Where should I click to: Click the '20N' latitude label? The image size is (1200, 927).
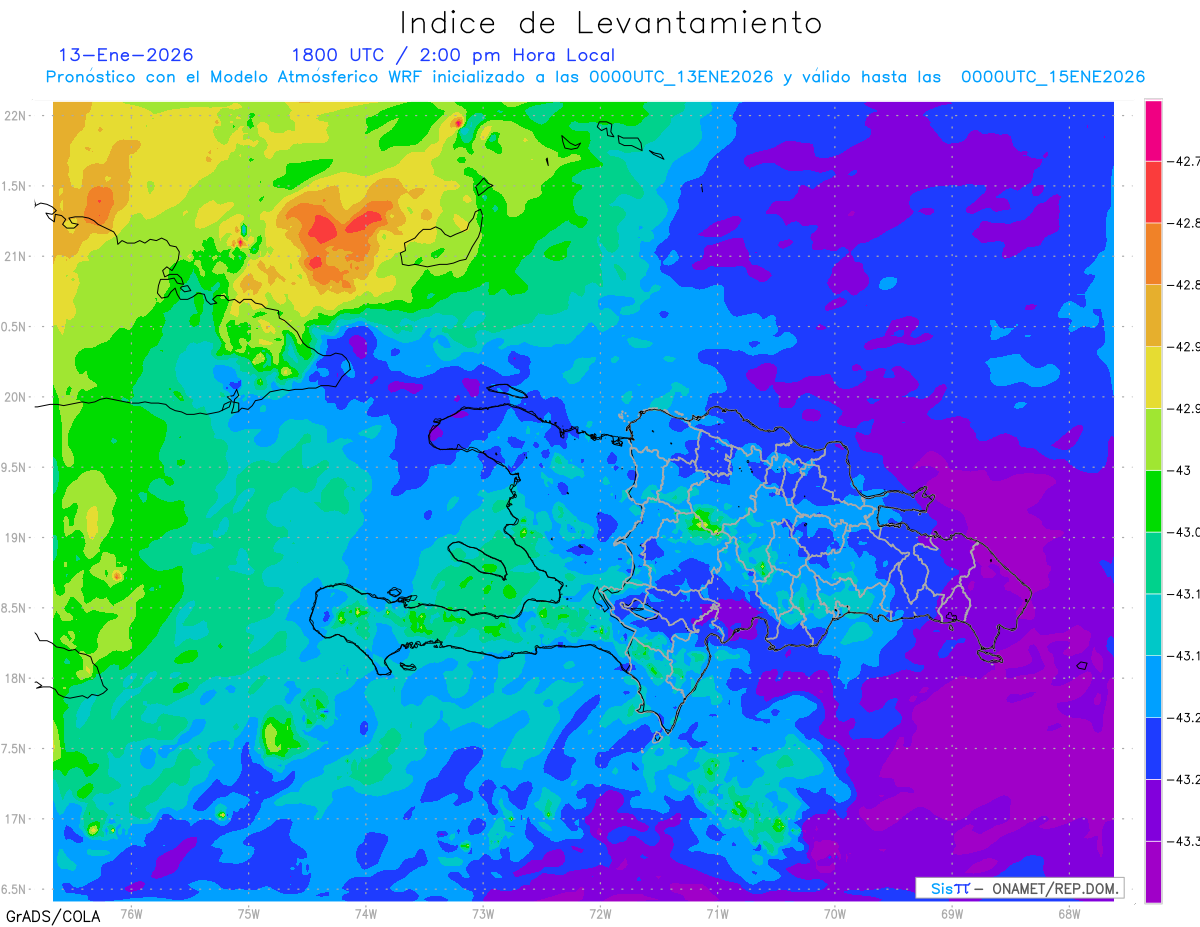pyautogui.click(x=16, y=397)
